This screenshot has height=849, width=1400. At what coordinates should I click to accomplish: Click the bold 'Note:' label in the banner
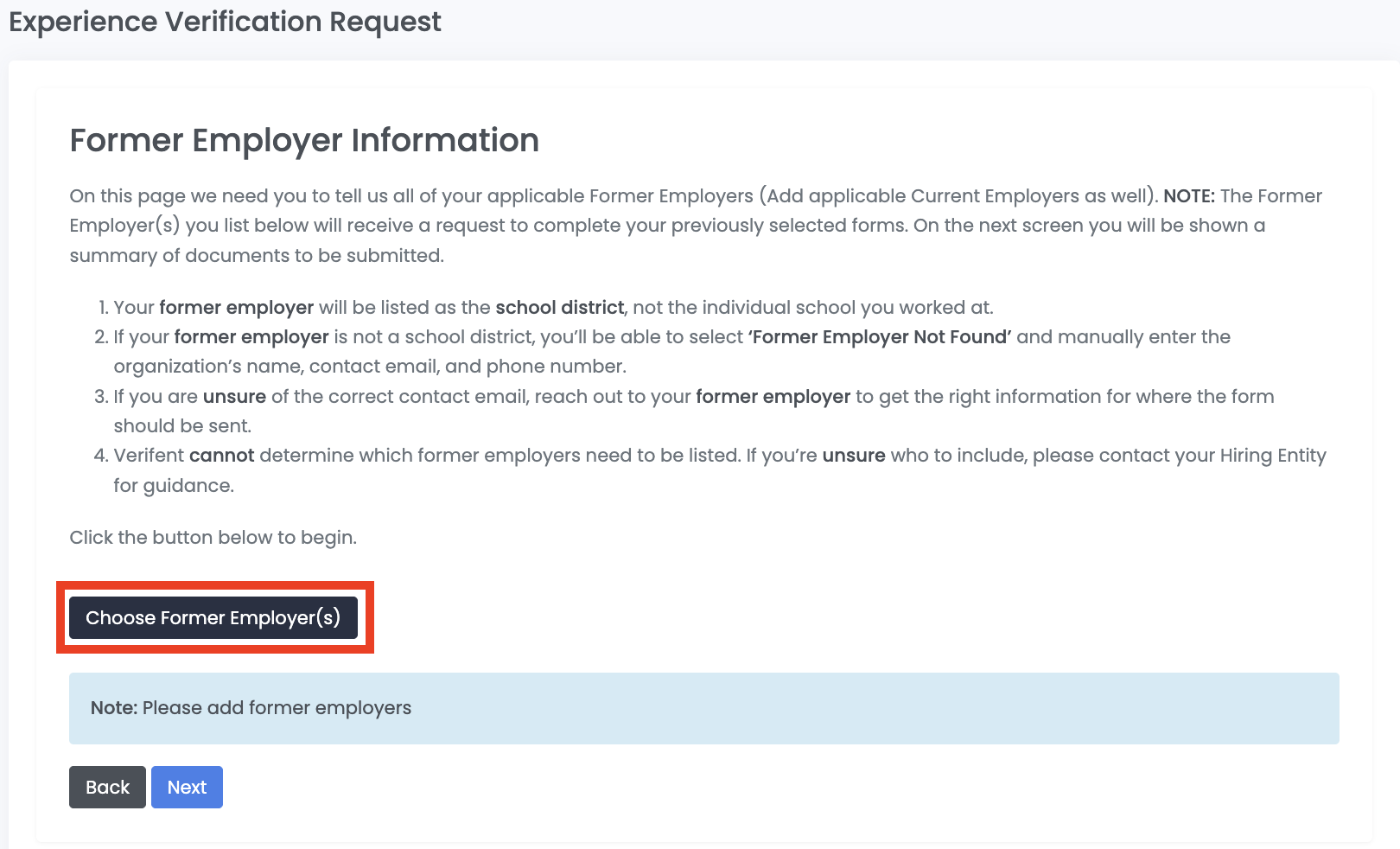(x=114, y=708)
